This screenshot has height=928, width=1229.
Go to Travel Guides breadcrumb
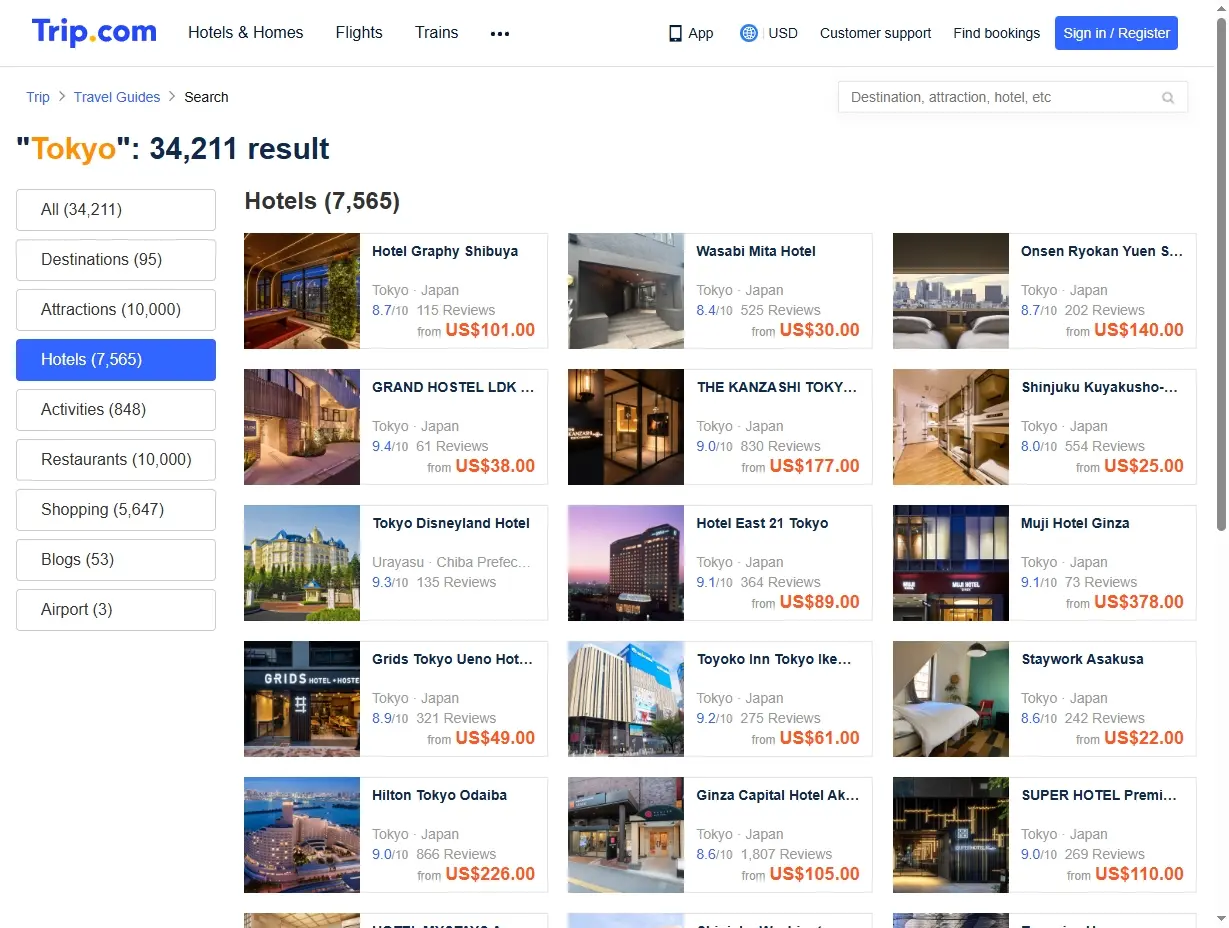coord(117,97)
